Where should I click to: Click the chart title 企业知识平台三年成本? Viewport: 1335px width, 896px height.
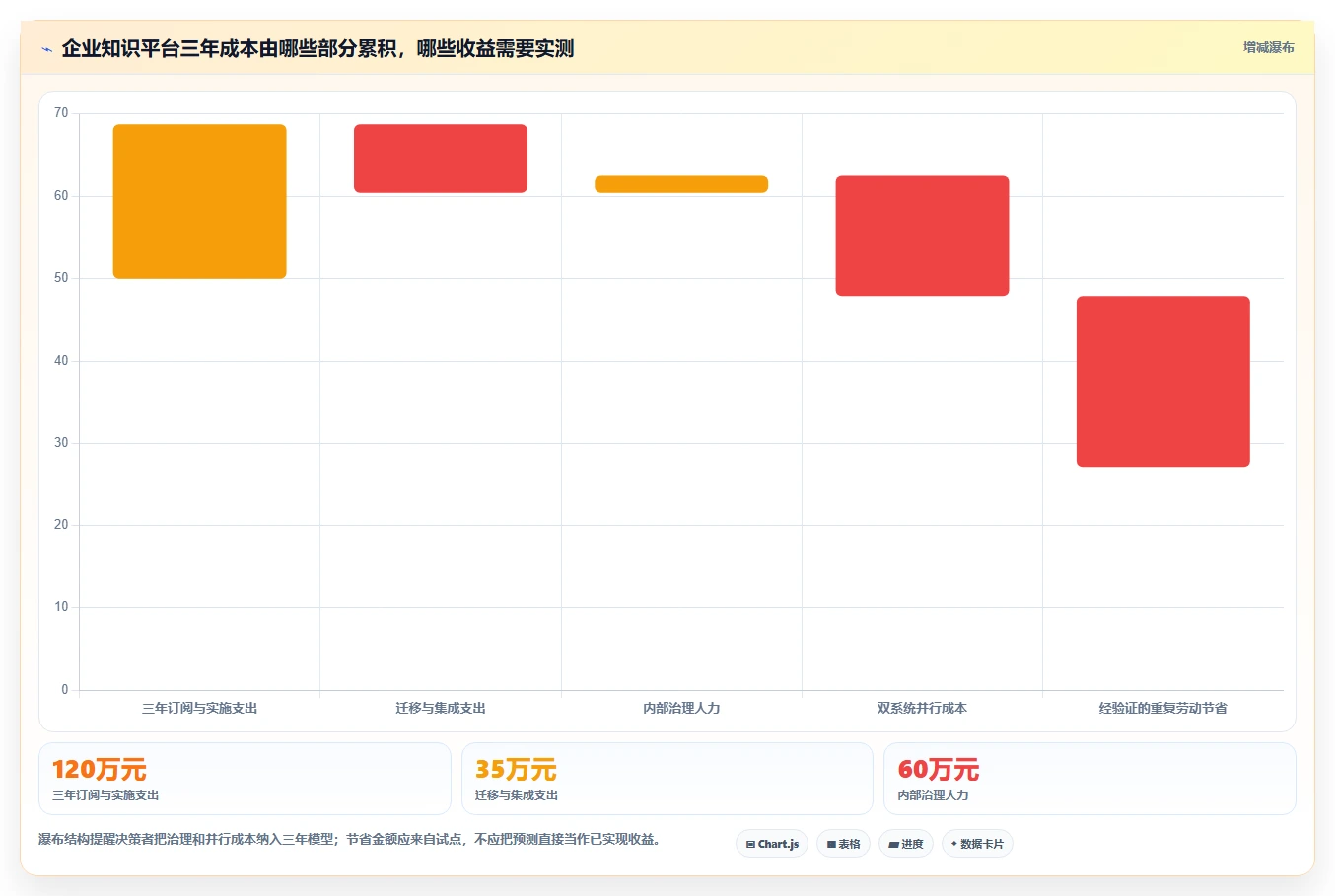point(317,48)
